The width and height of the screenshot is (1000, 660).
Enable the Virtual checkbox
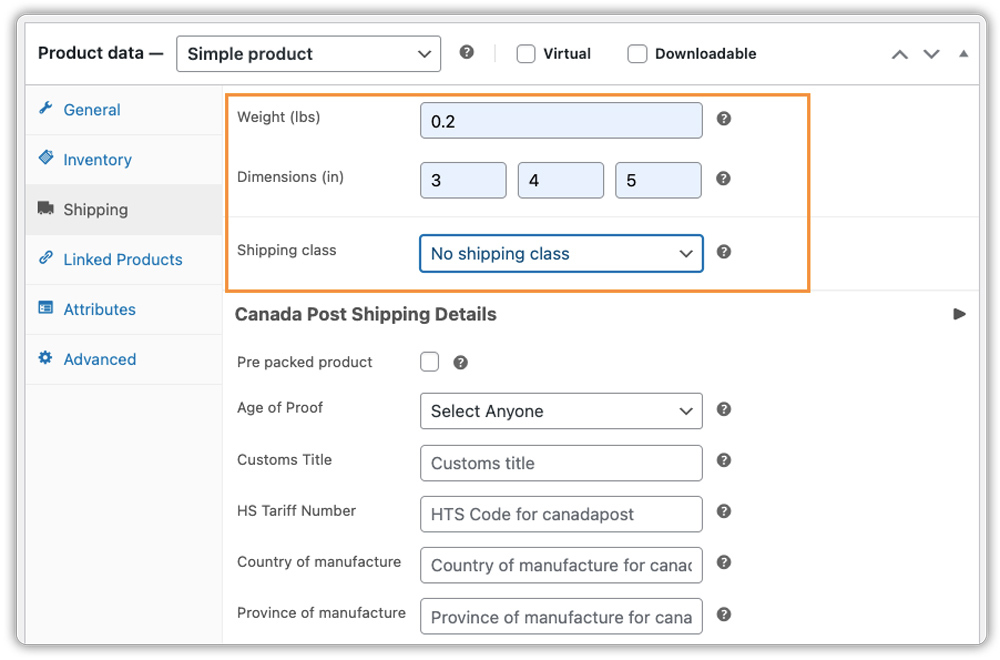point(526,53)
